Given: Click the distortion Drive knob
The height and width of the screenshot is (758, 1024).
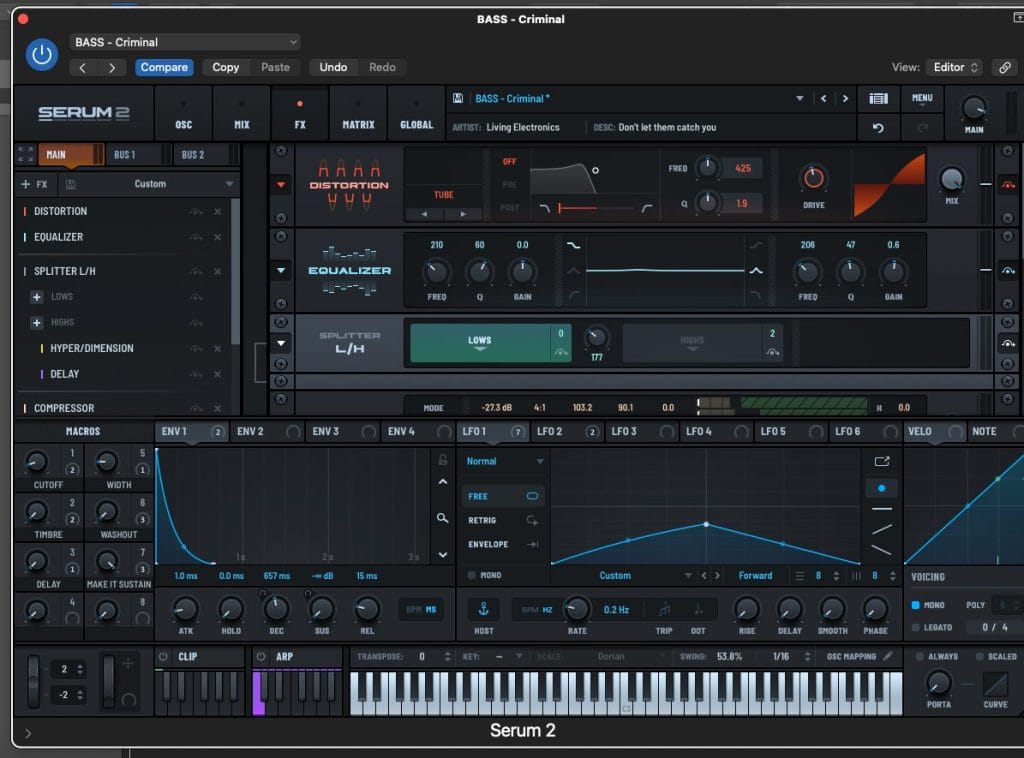Looking at the screenshot, I should [x=813, y=179].
